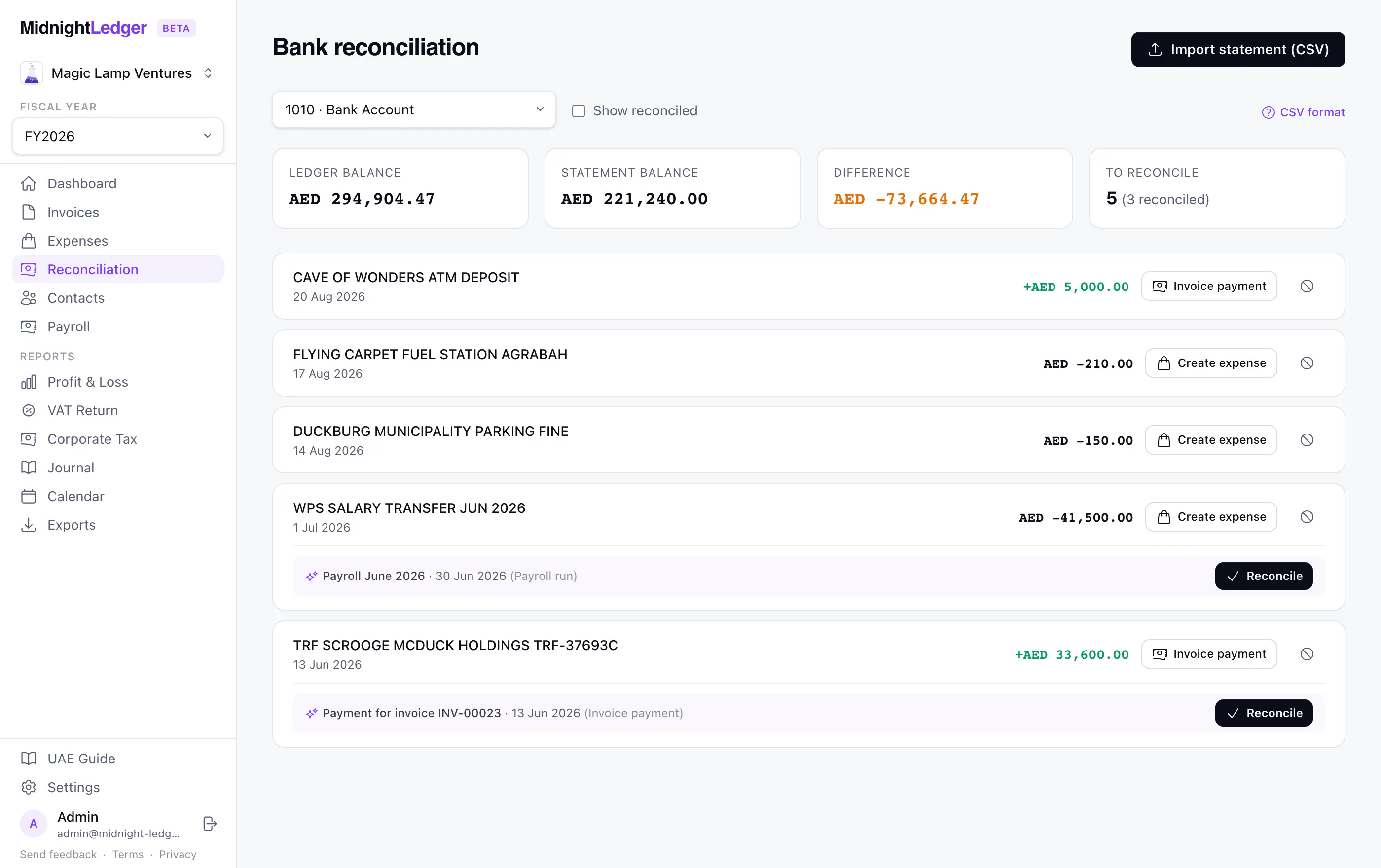
Task: Toggle the Show reconciled checkbox
Action: (579, 110)
